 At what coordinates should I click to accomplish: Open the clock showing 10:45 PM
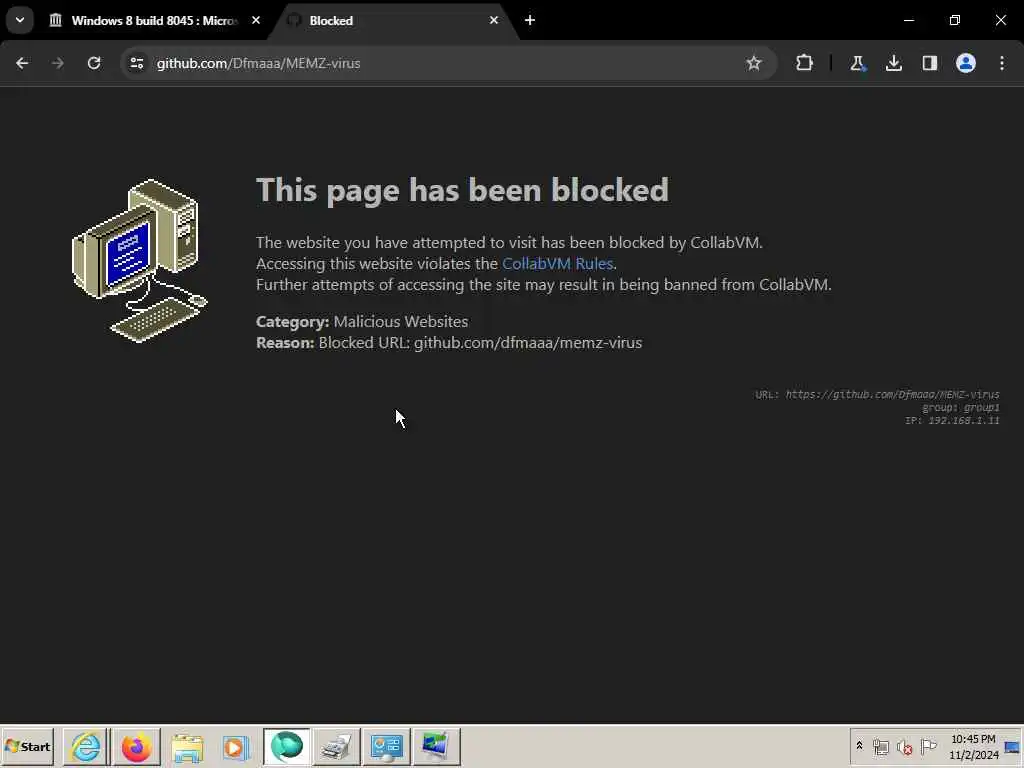point(973,746)
